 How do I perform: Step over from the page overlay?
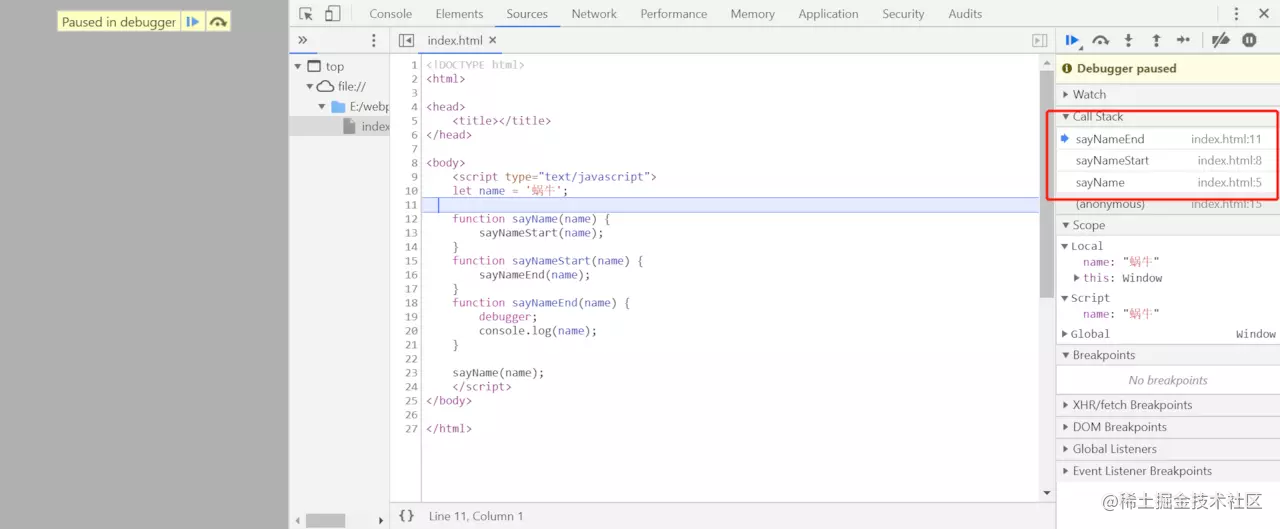pyautogui.click(x=218, y=21)
